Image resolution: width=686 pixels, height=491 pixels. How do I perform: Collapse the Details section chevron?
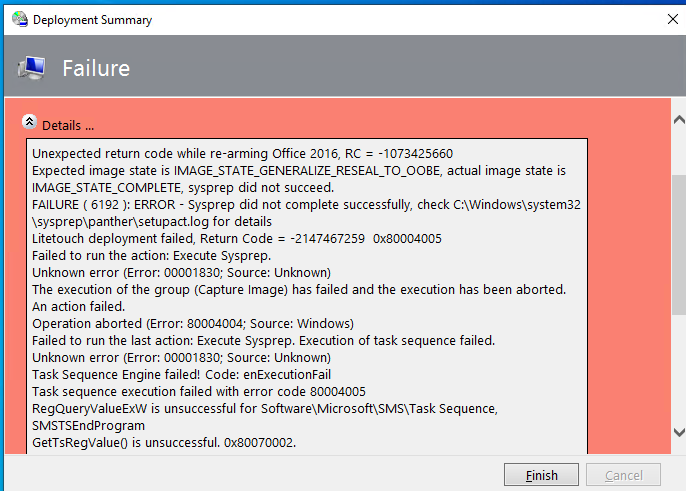29,122
